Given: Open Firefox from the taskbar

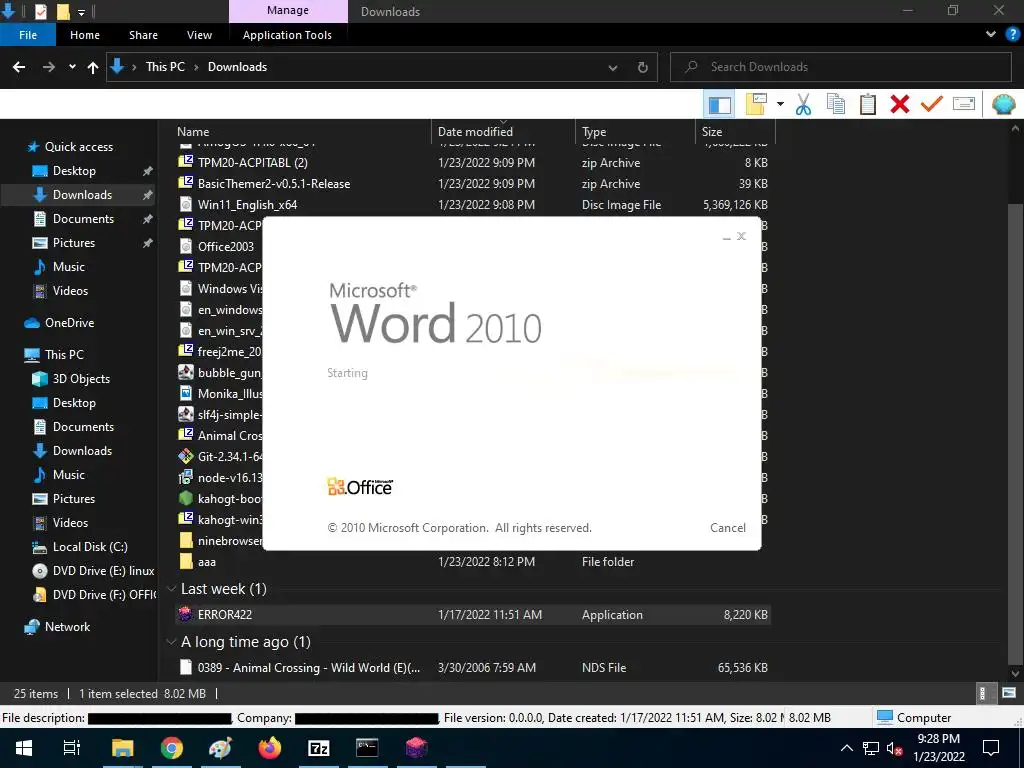Looking at the screenshot, I should (269, 748).
